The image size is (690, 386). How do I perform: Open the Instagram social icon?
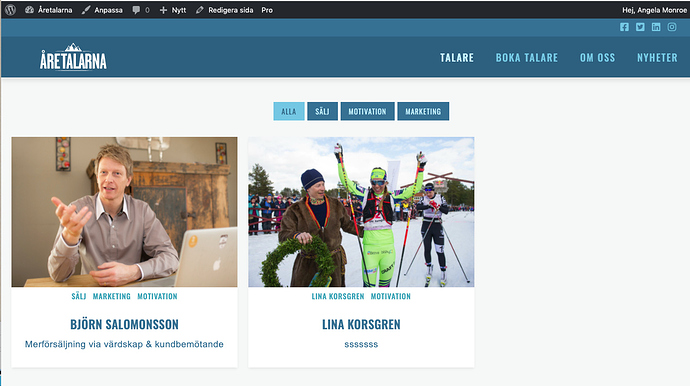click(x=672, y=27)
